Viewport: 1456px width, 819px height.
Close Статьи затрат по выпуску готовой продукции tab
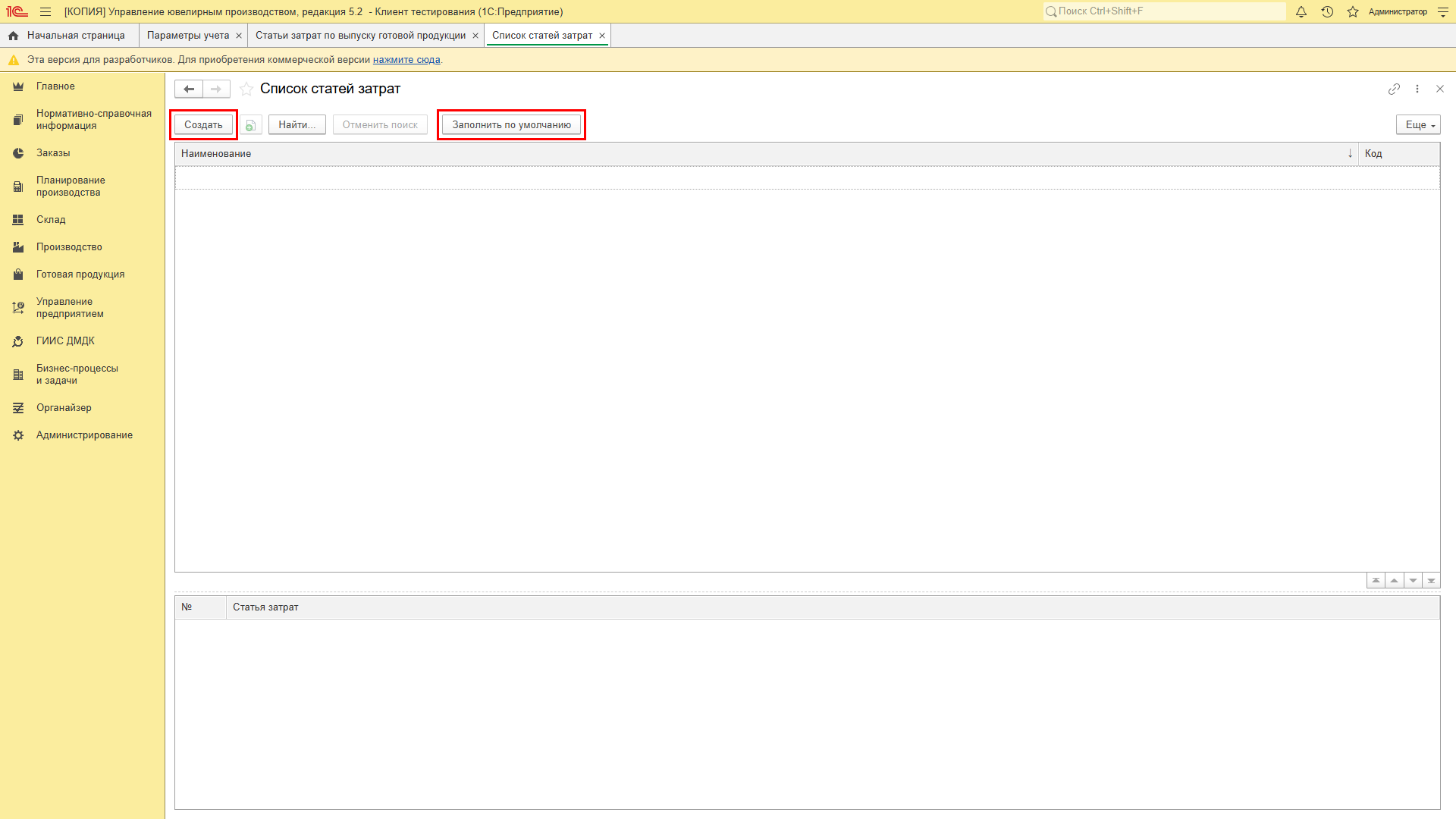[475, 36]
